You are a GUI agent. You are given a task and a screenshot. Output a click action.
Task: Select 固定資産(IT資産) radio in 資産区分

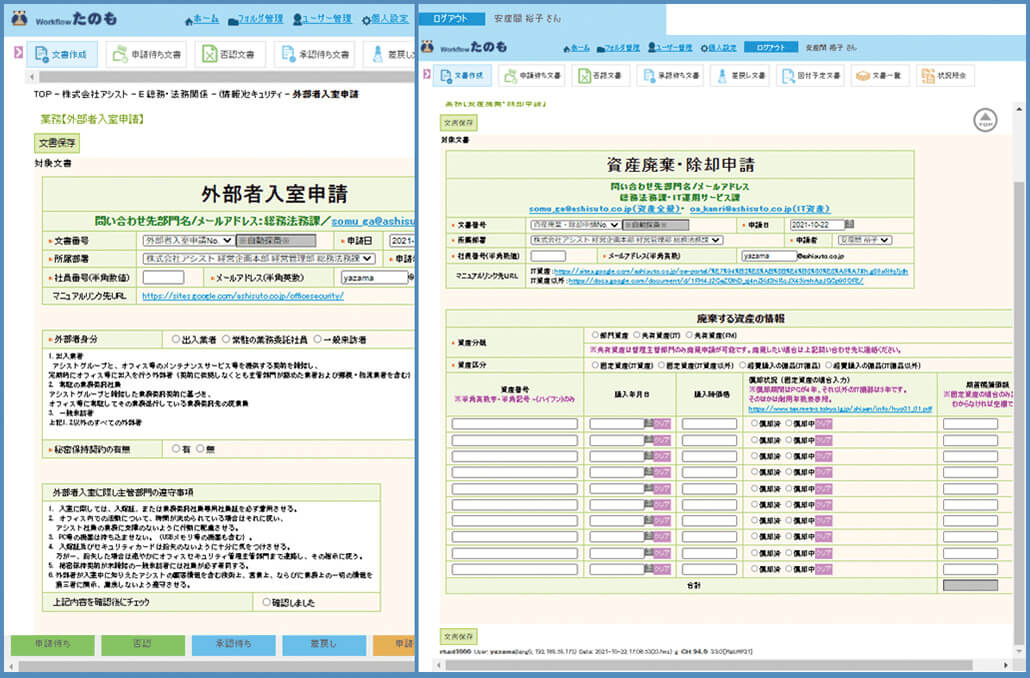594,365
